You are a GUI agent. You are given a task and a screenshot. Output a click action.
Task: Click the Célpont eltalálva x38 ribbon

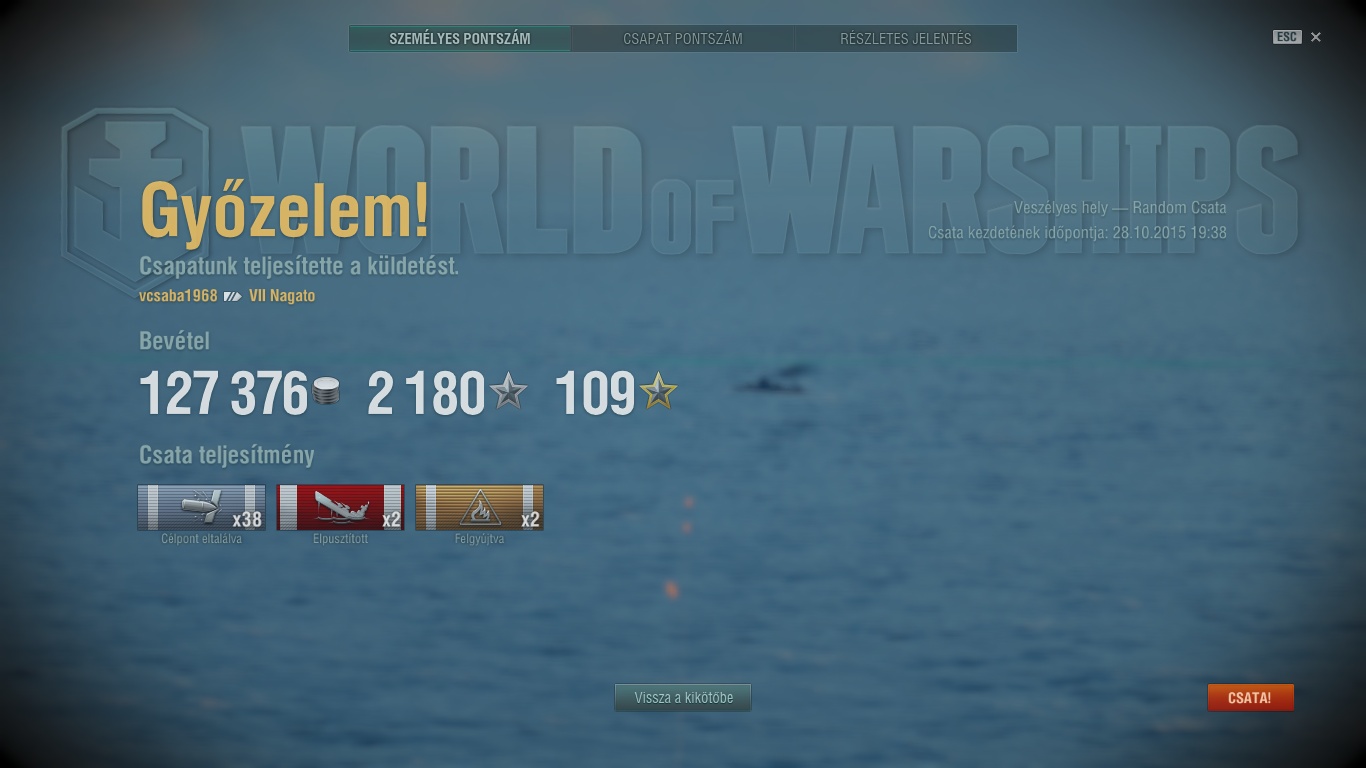(201, 507)
